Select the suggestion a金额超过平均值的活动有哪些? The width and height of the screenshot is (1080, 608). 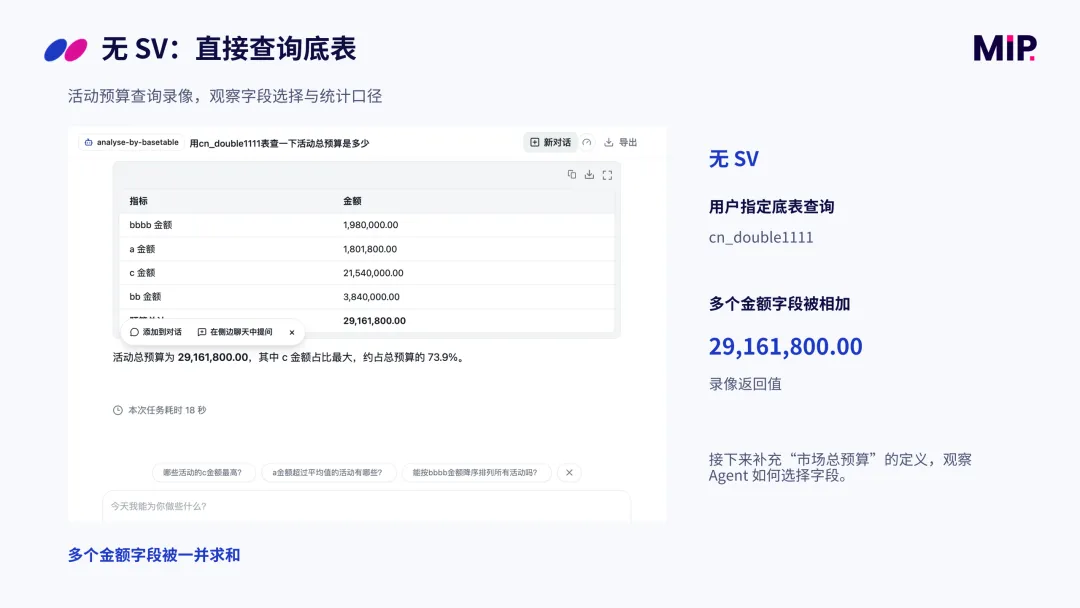(327, 472)
